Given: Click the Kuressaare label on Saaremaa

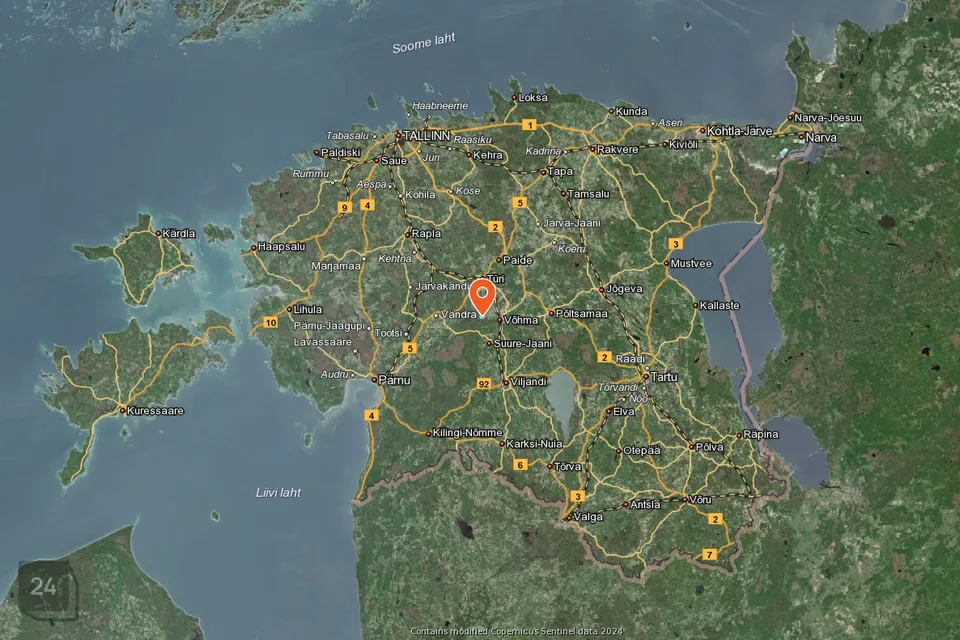Looking at the screenshot, I should tap(156, 410).
